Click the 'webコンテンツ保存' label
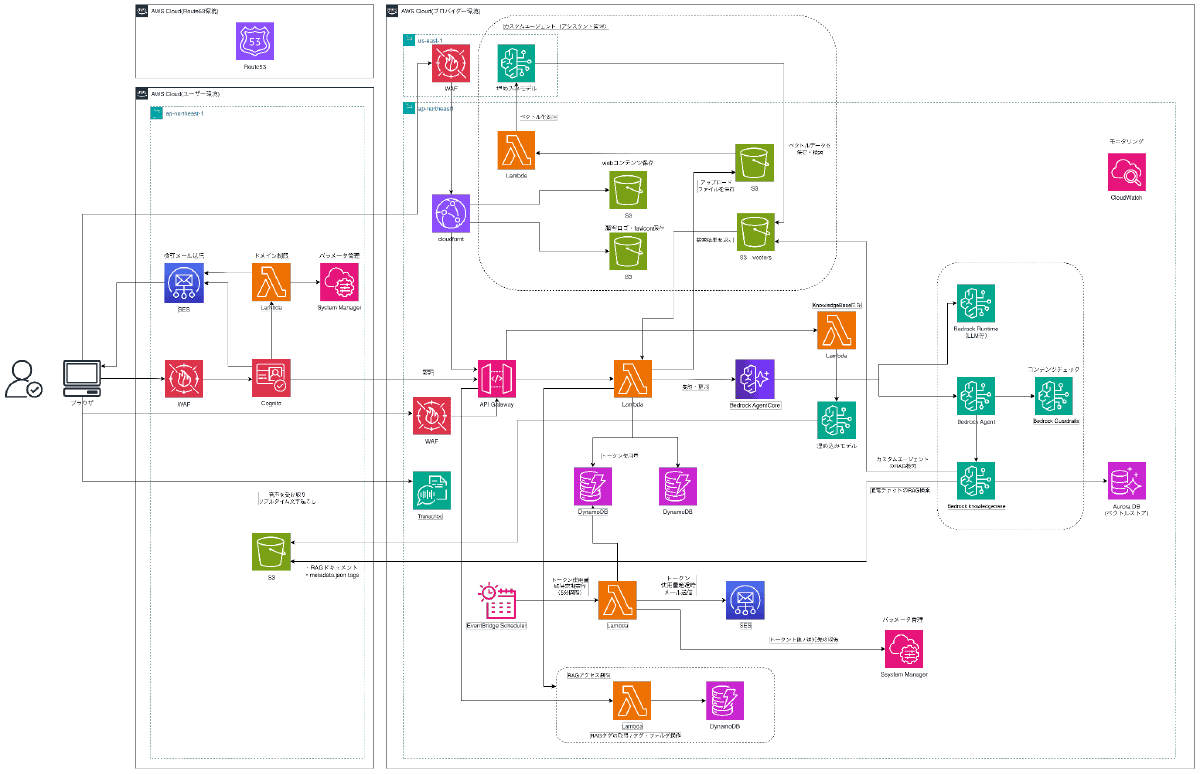Viewport: 1200px width, 774px height. (628, 161)
